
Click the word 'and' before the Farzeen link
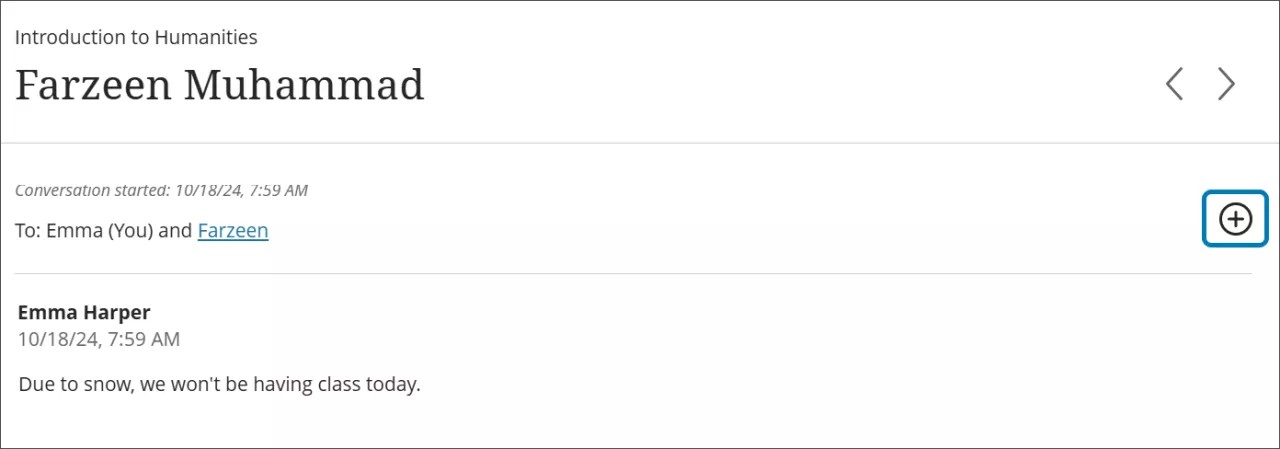coord(175,230)
